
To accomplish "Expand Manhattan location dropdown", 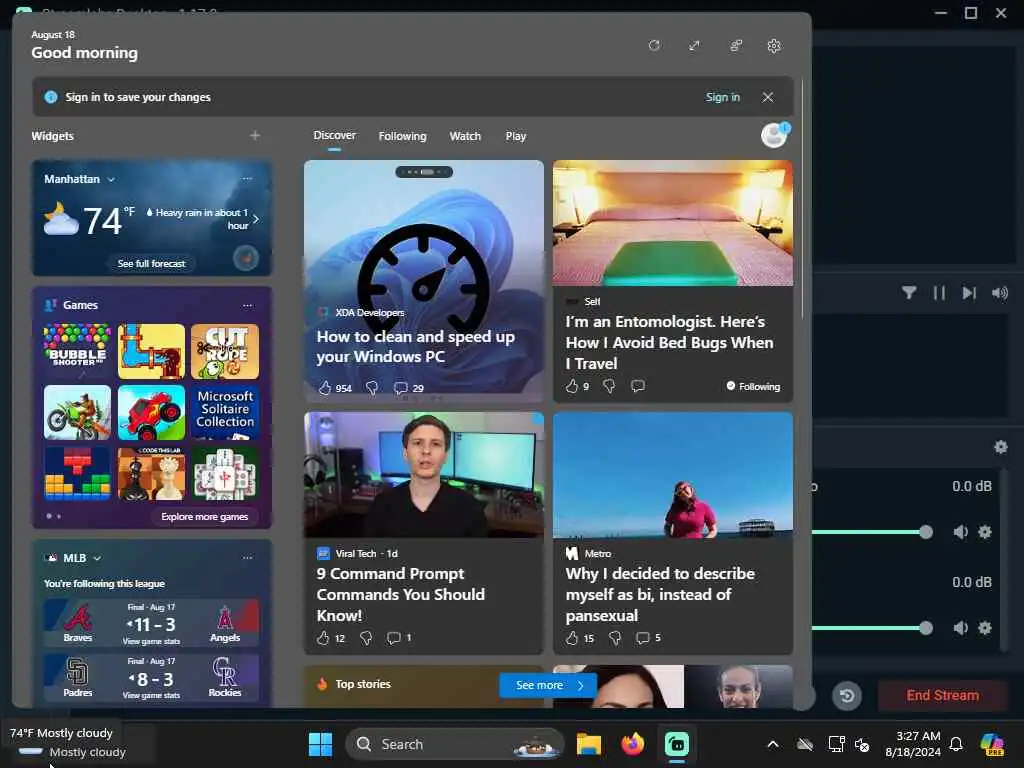I will (111, 179).
